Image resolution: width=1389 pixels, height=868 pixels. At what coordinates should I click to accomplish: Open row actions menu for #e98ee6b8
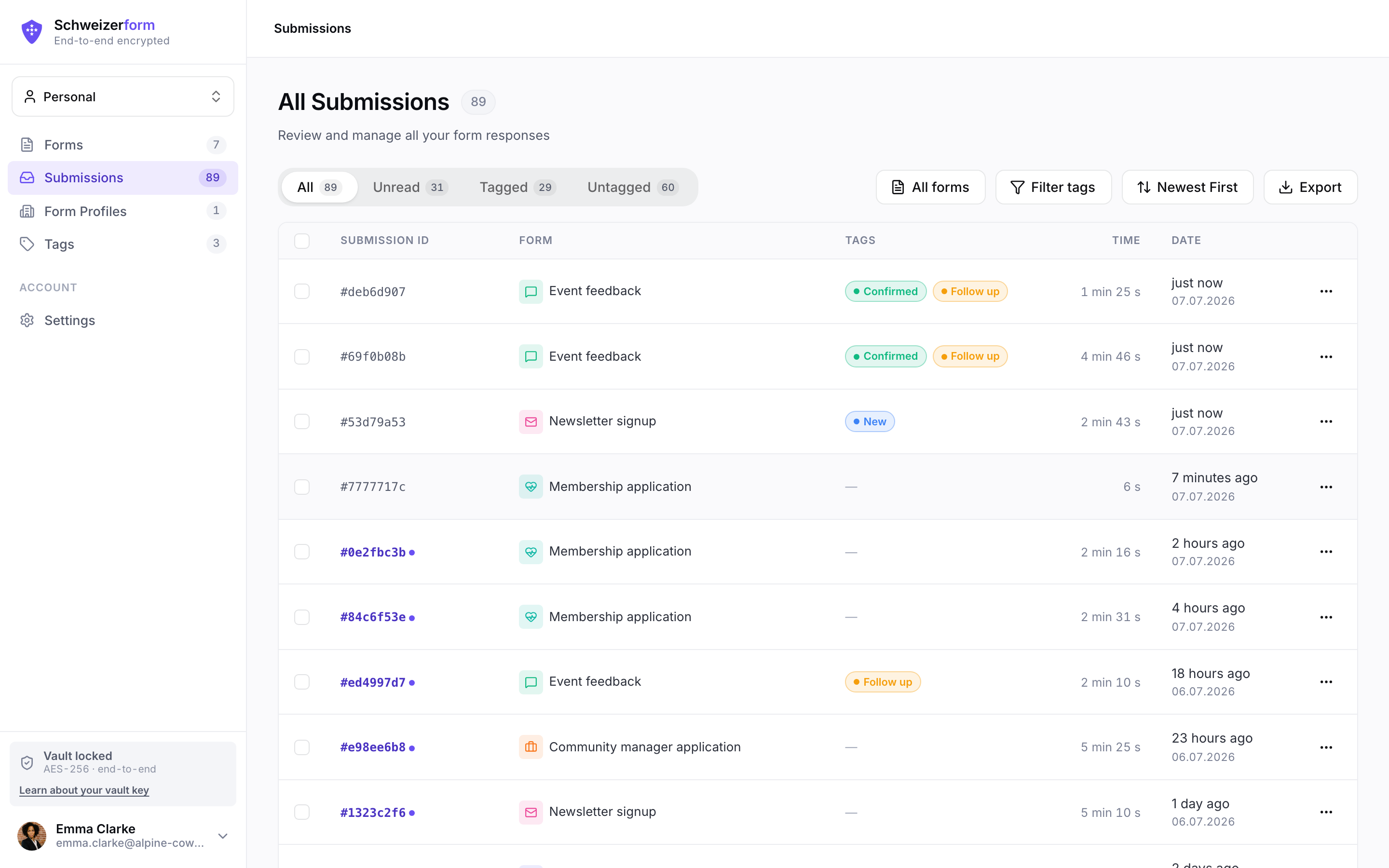[x=1326, y=747]
